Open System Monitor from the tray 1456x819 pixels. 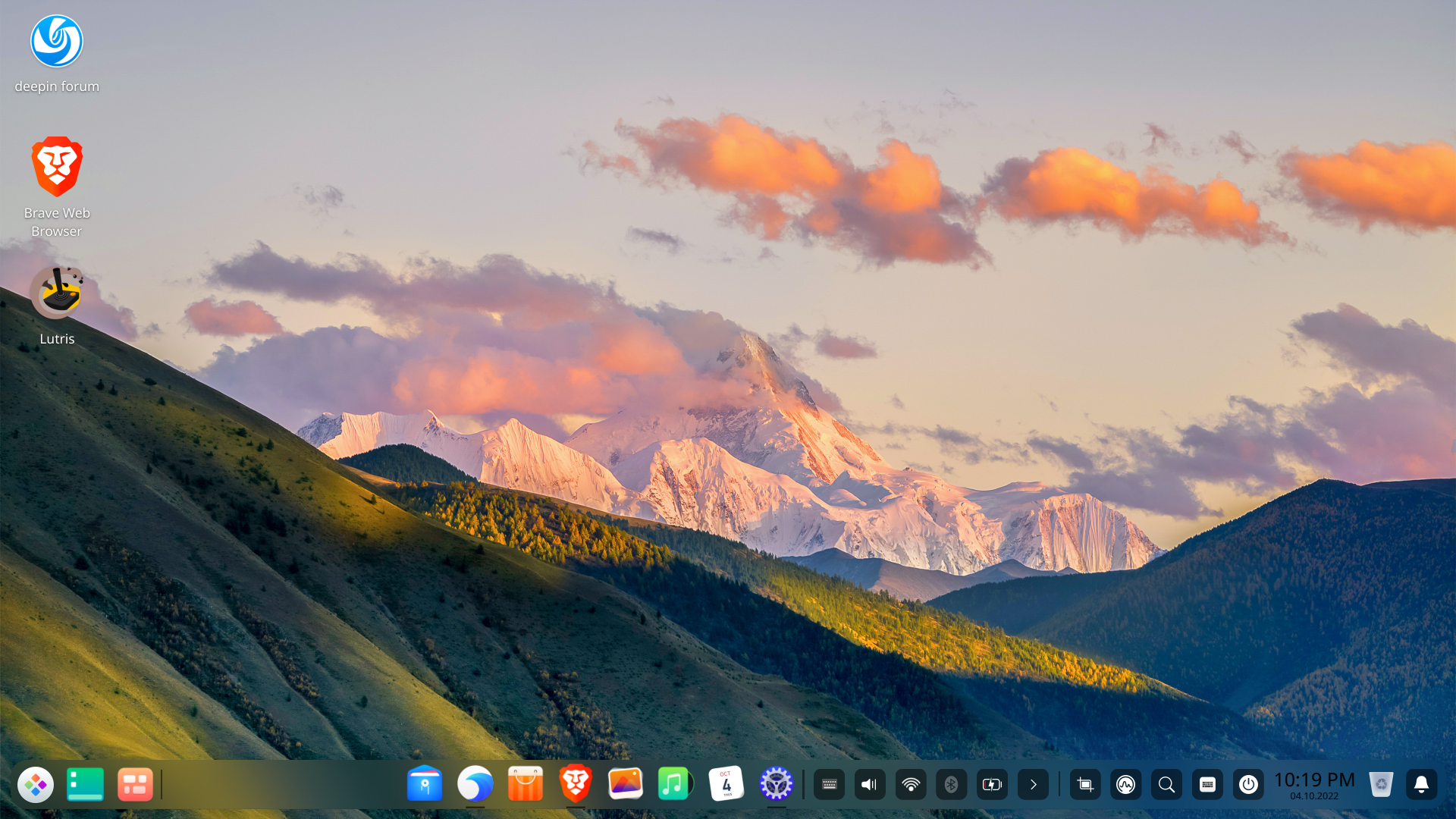point(1126,785)
